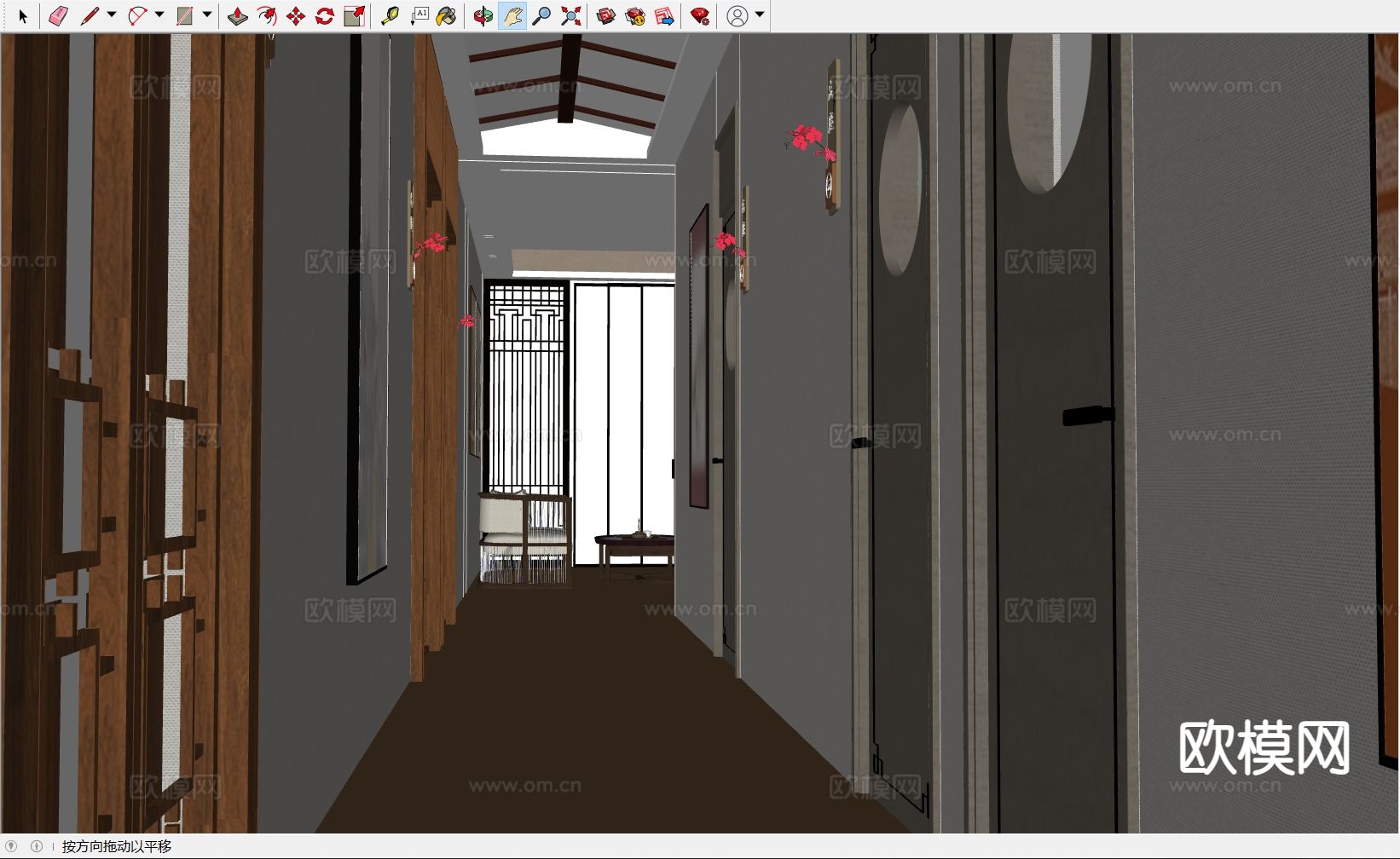This screenshot has width=1400, height=859.
Task: Open 3D Warehouse
Action: (606, 16)
